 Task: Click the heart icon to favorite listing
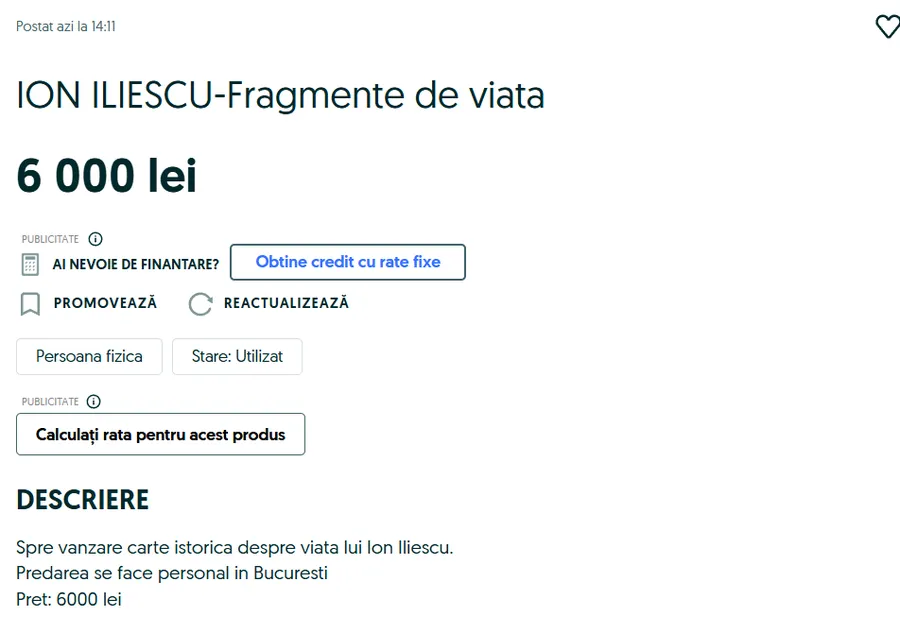click(887, 27)
